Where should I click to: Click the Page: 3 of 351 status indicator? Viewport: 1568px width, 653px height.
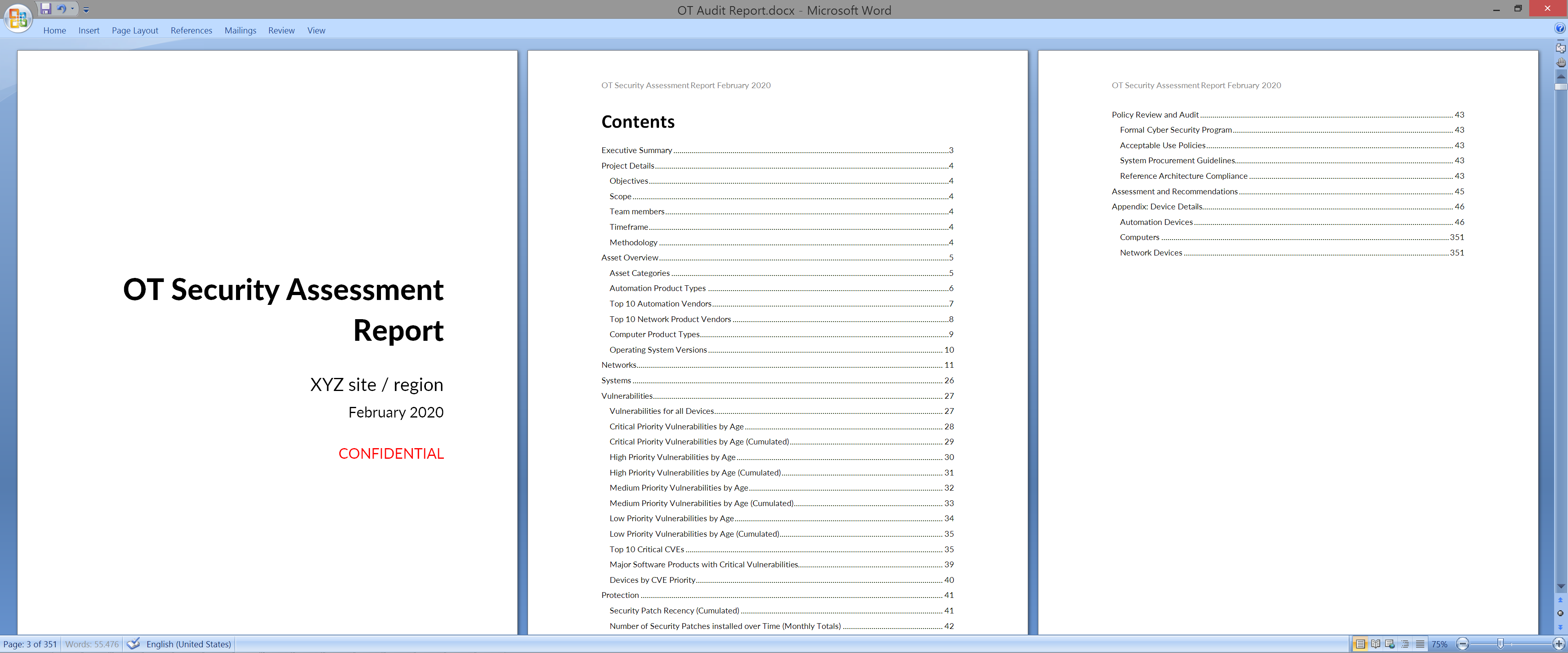(30, 644)
